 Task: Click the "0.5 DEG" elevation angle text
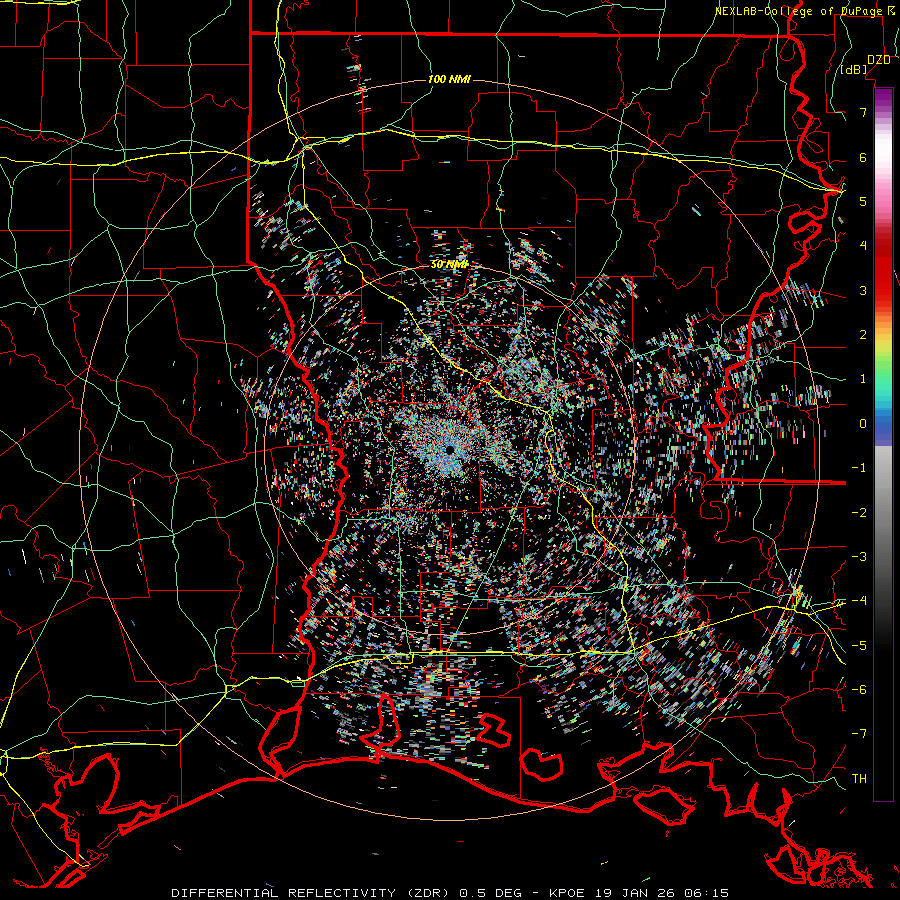click(490, 893)
